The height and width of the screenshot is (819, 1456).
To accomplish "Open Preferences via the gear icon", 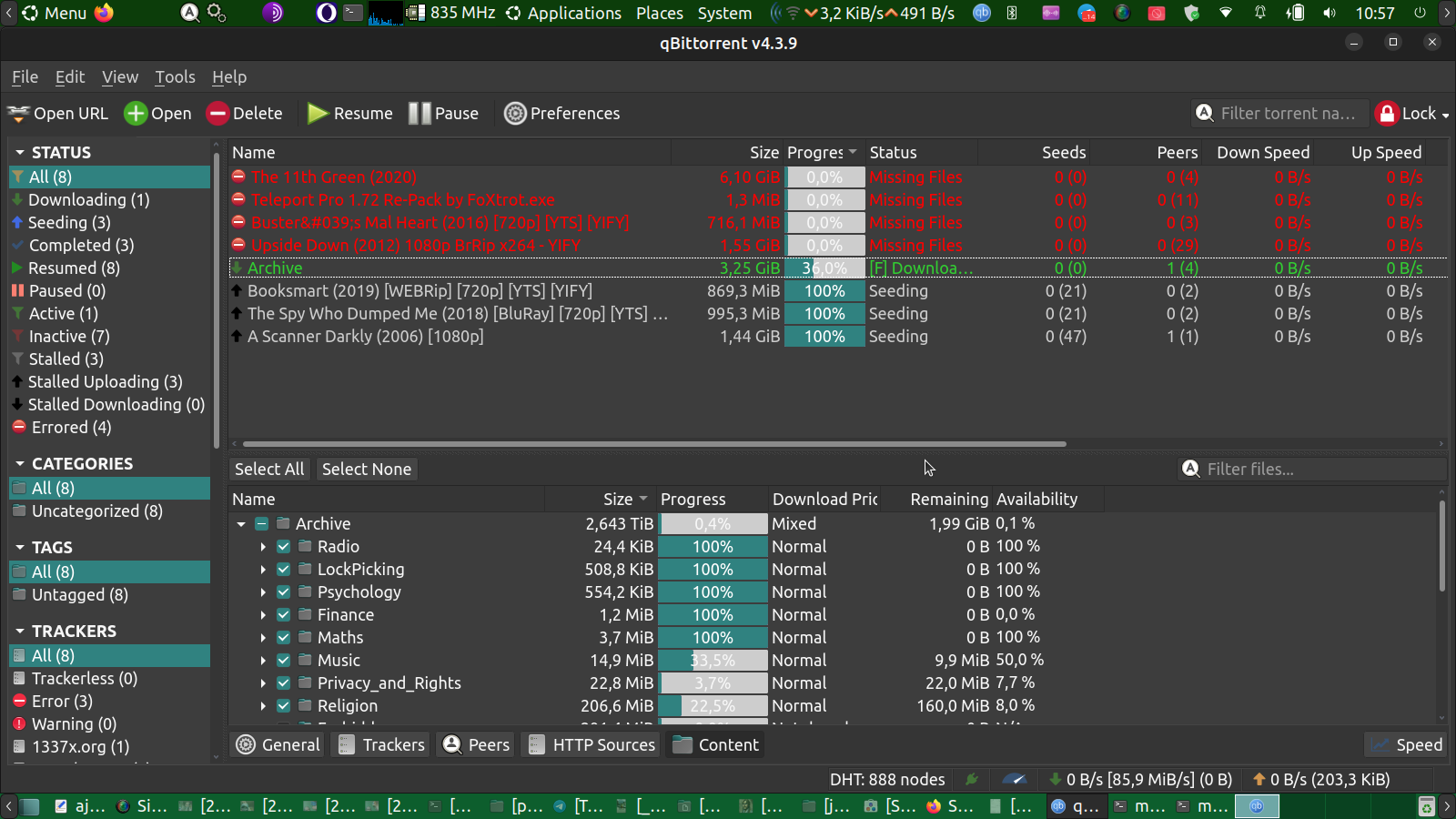I will [515, 114].
